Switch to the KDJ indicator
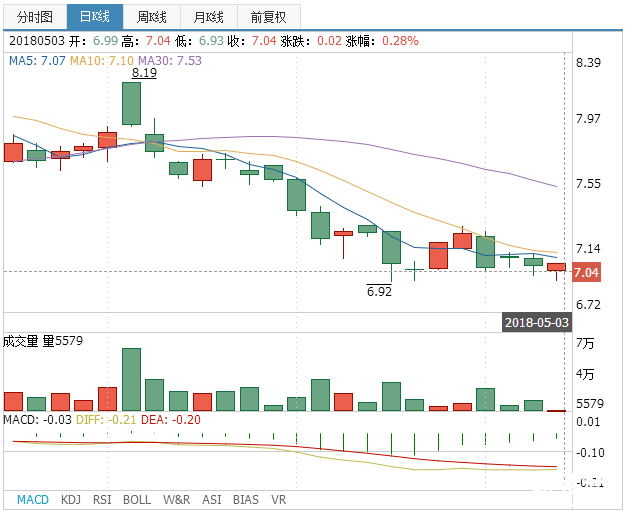The width and height of the screenshot is (627, 514). click(71, 500)
